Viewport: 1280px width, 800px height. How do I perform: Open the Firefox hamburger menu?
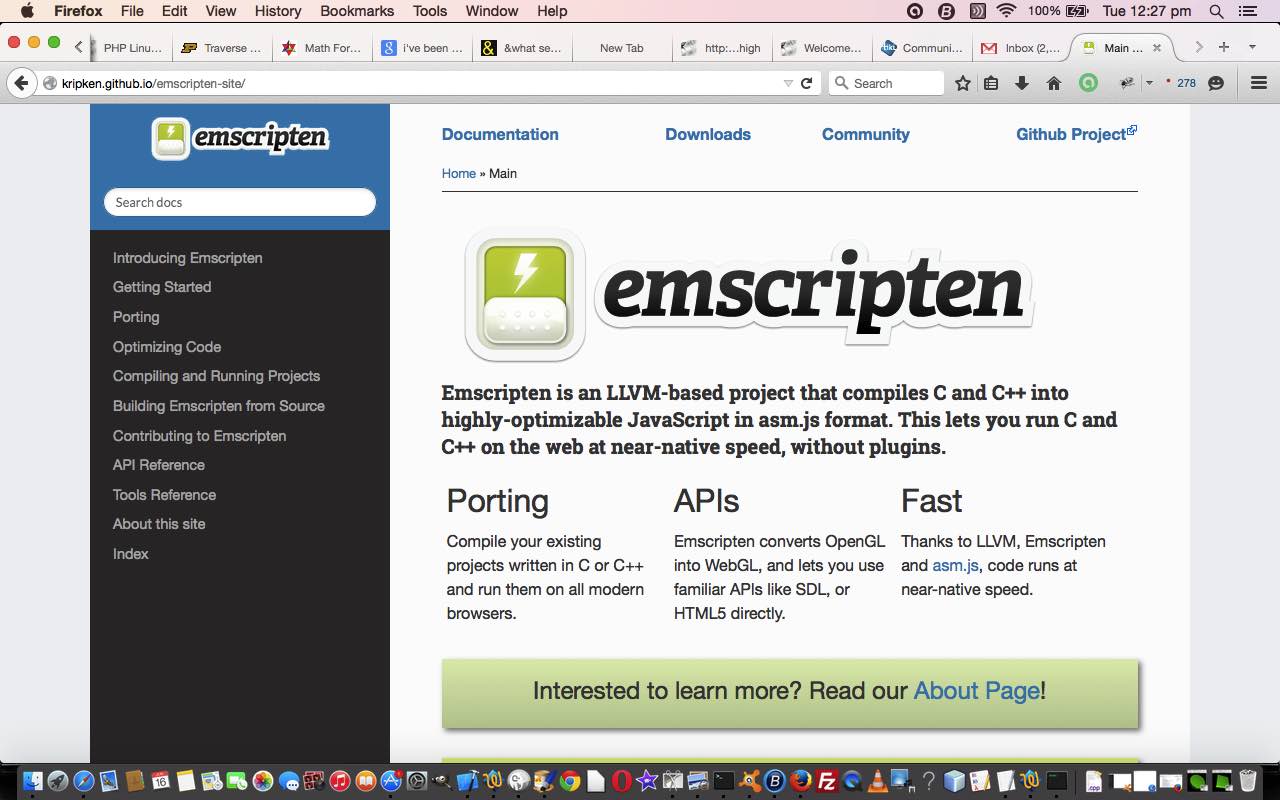pyautogui.click(x=1259, y=83)
